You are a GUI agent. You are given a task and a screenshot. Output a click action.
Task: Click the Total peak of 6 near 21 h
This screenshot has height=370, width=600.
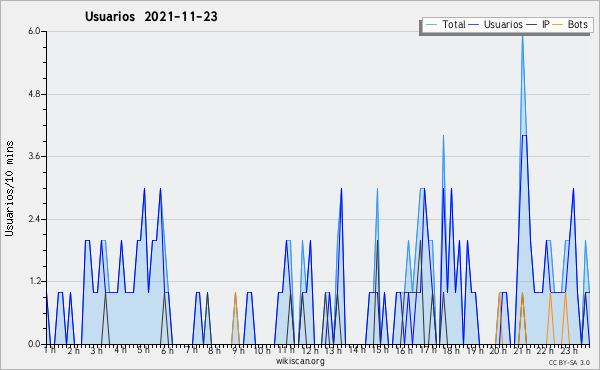pos(522,36)
